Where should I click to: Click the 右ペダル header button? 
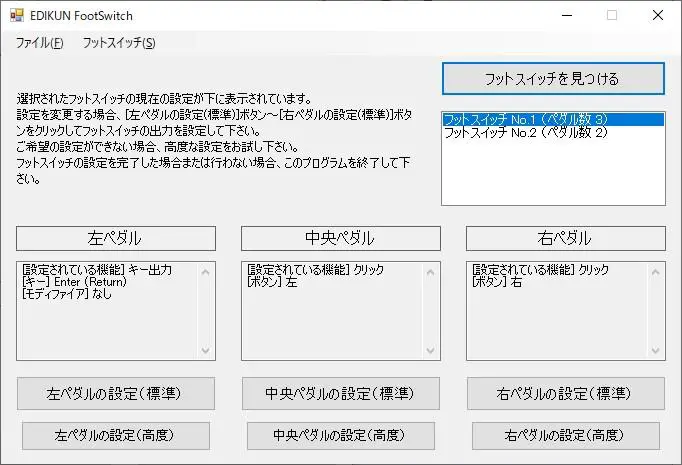[565, 238]
